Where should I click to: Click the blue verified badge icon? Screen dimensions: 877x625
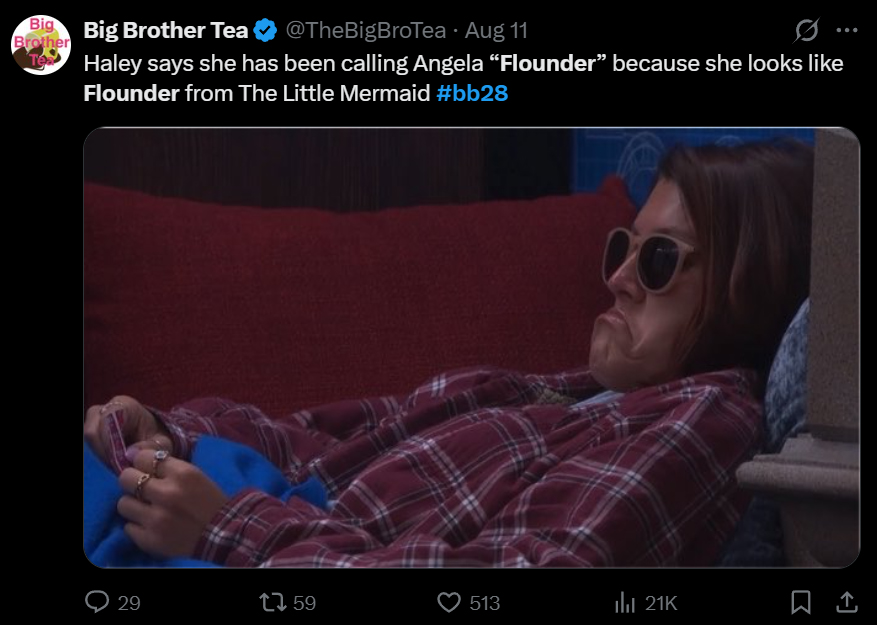point(266,30)
